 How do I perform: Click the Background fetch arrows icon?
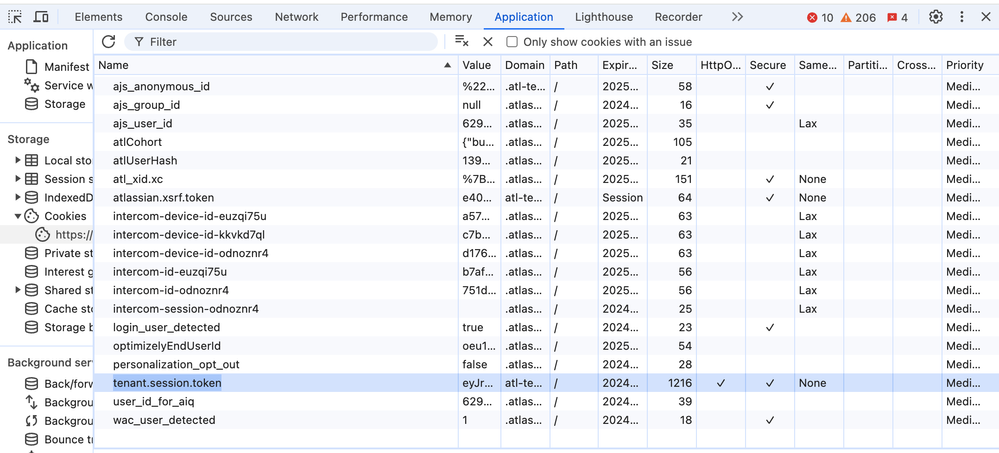(x=31, y=402)
